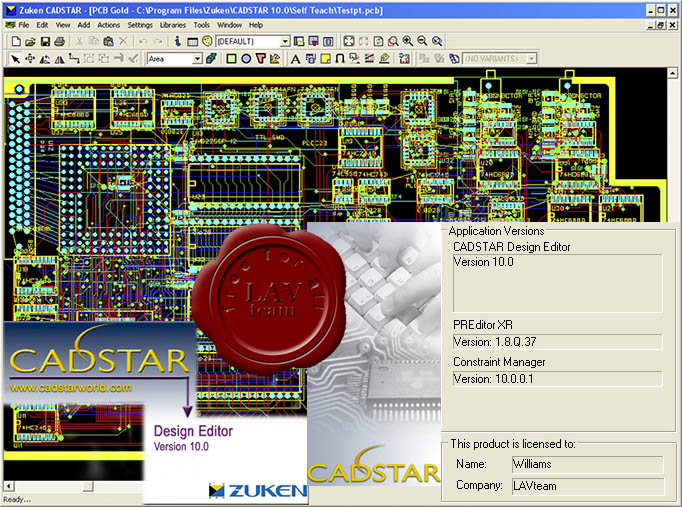Screen dimensions: 682x507
Task: Open the Libraries menu
Action: 173,25
